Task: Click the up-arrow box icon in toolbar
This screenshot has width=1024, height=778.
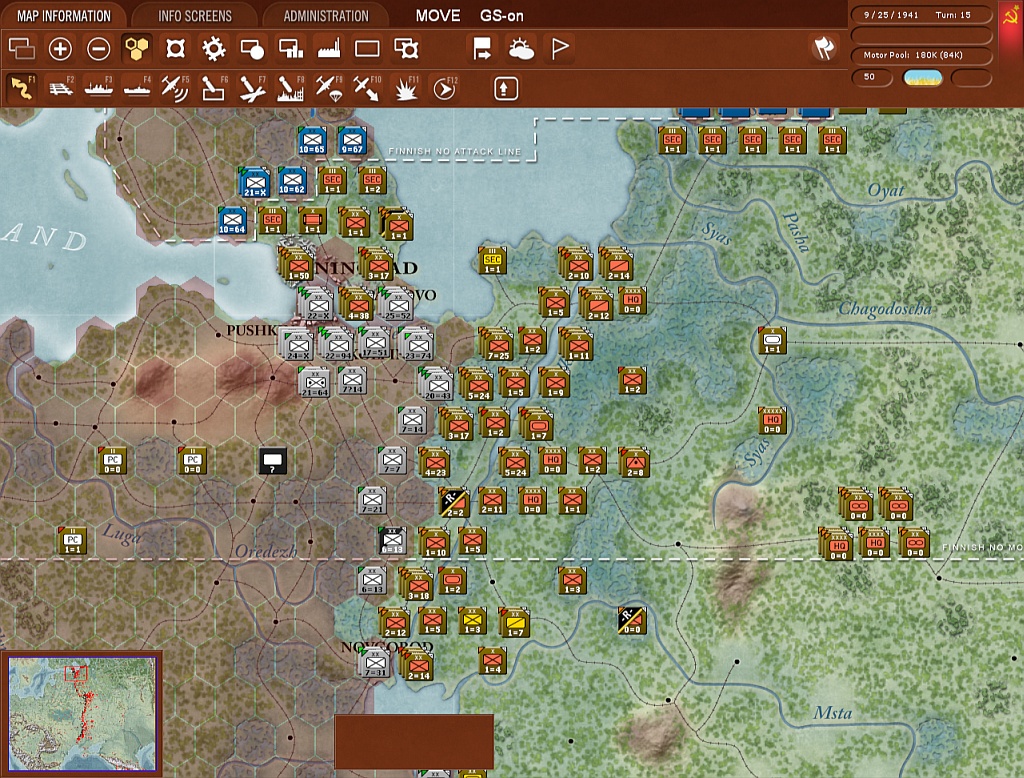Action: pos(505,88)
